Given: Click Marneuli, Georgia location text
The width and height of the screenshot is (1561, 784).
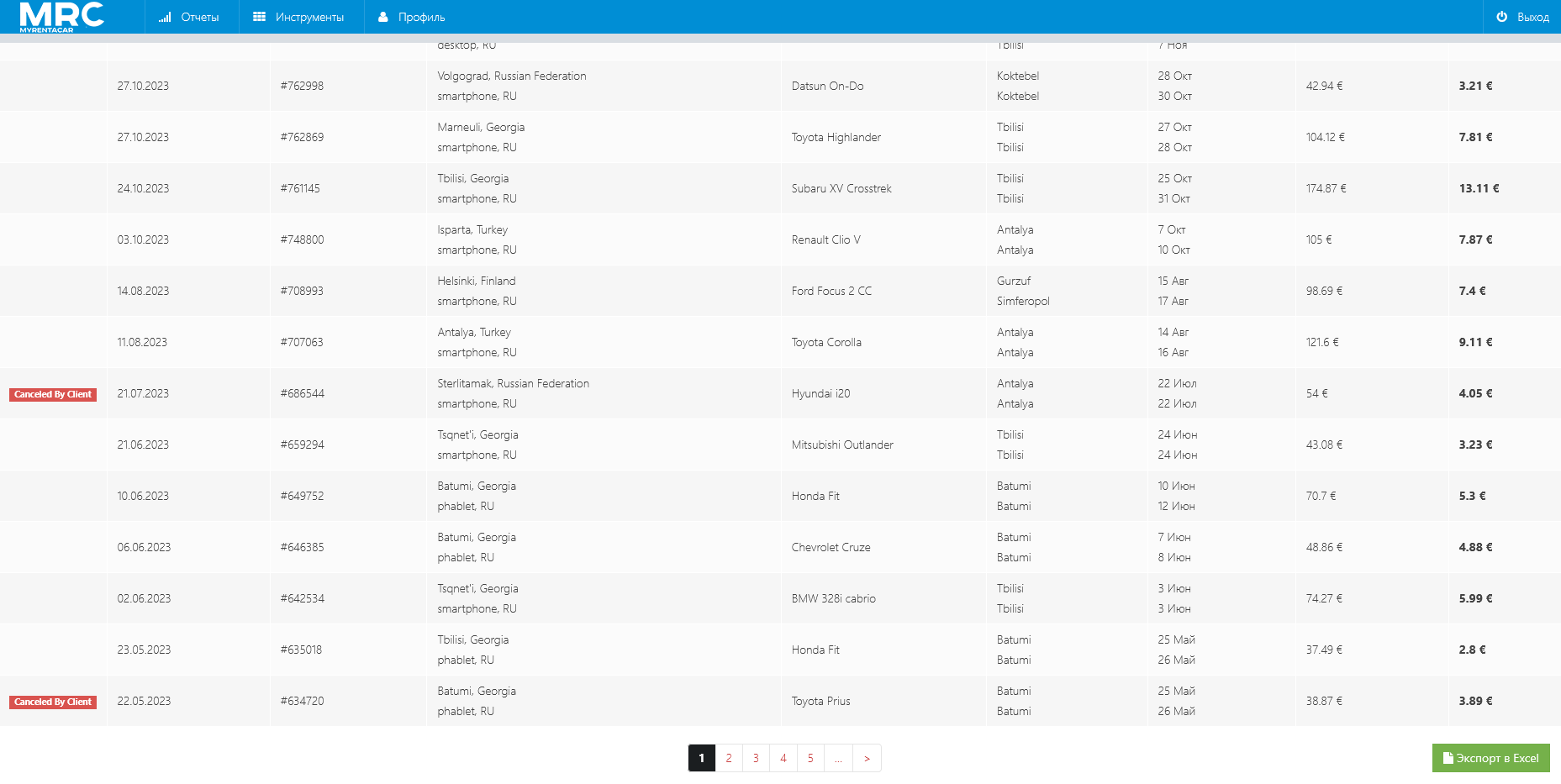Looking at the screenshot, I should pos(481,127).
